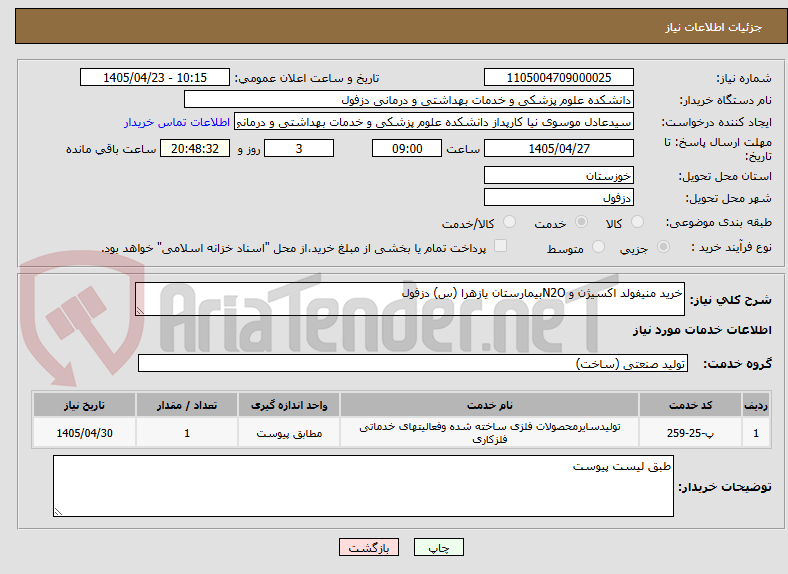Click the province field خوزستان
788x574 pixels.
click(x=558, y=175)
